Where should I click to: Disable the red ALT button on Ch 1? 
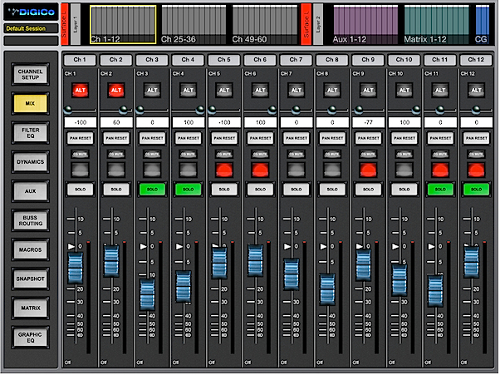[x=80, y=90]
